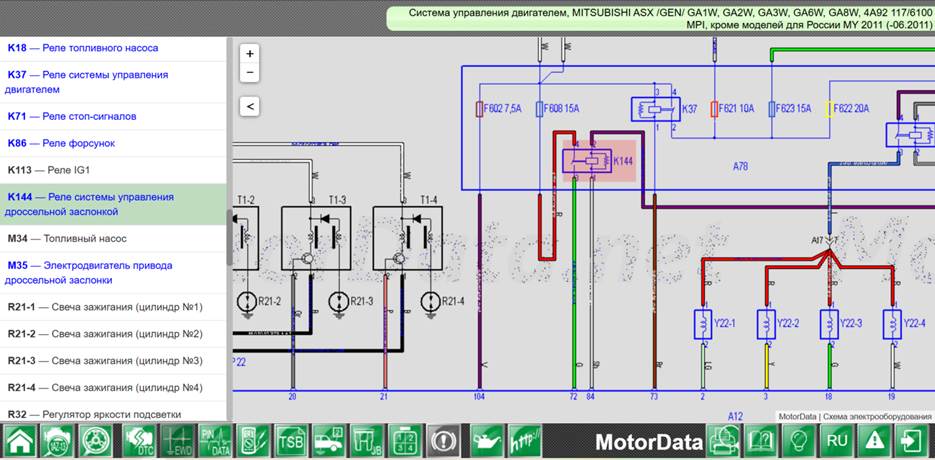Open the warning triangle icon
Viewport: 935px width, 460px height.
point(875,442)
